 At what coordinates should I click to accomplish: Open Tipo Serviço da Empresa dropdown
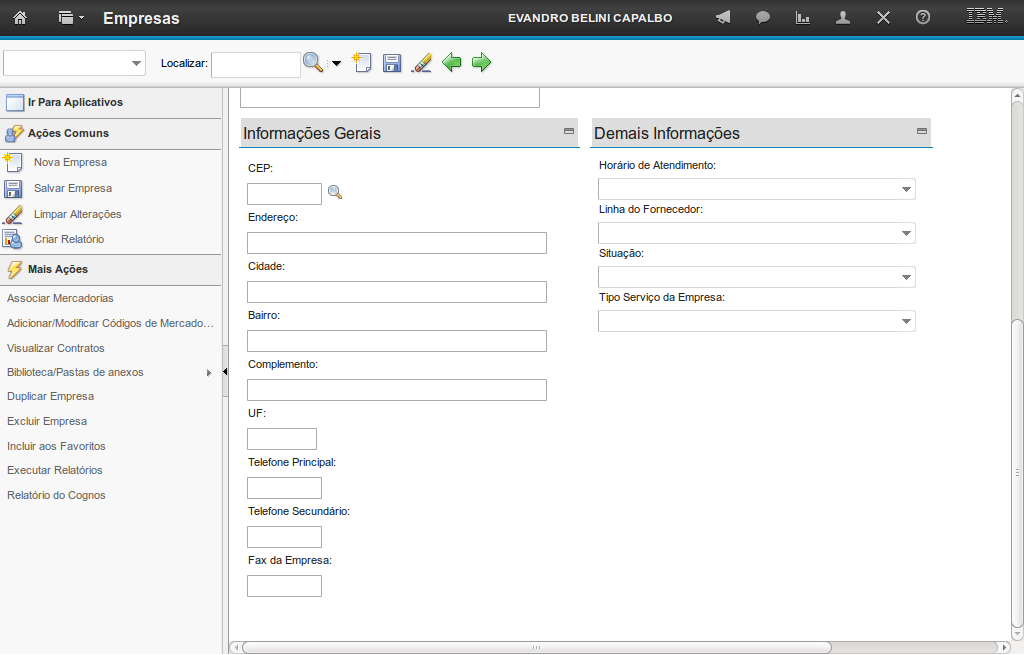(x=905, y=321)
